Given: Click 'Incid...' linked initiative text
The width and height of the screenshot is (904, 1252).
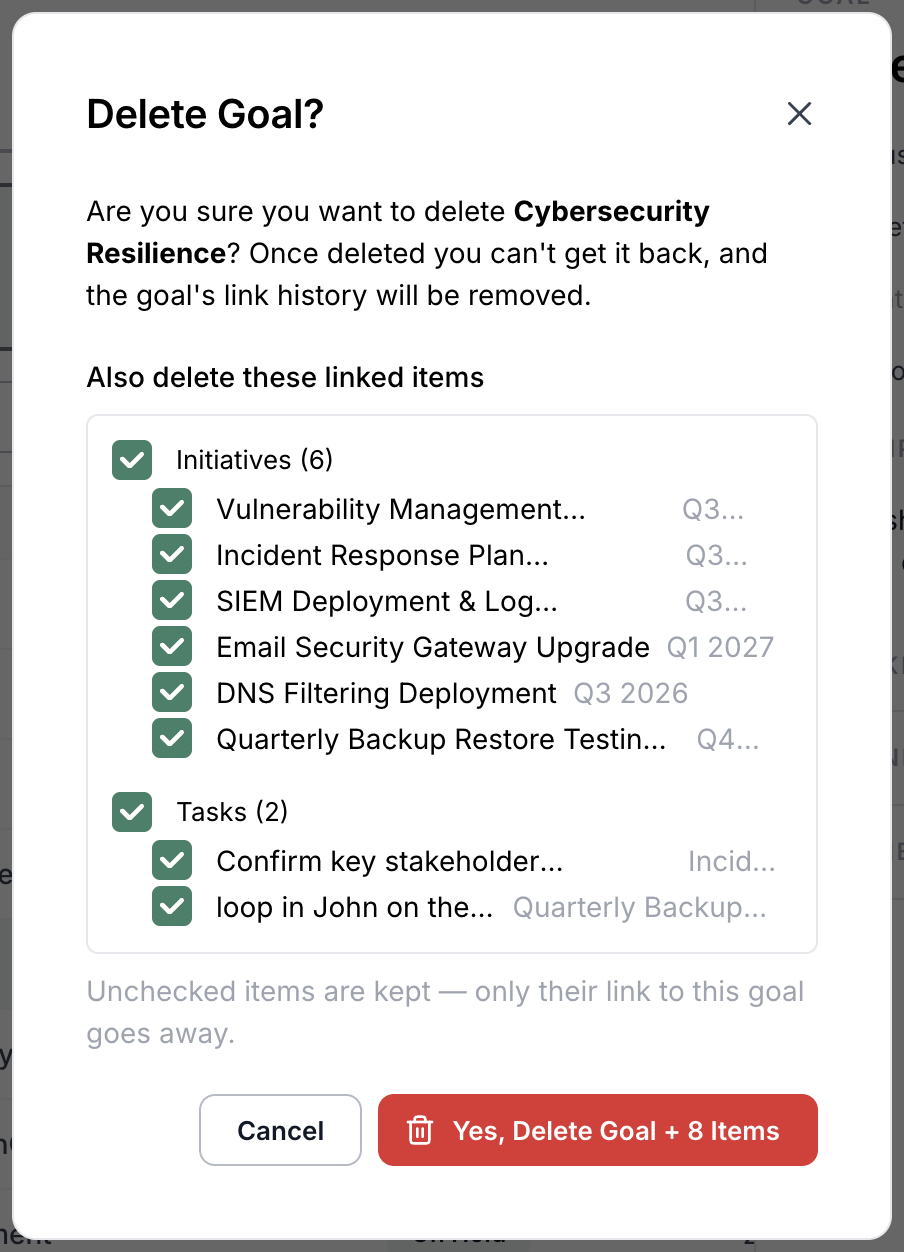Looking at the screenshot, I should (732, 861).
